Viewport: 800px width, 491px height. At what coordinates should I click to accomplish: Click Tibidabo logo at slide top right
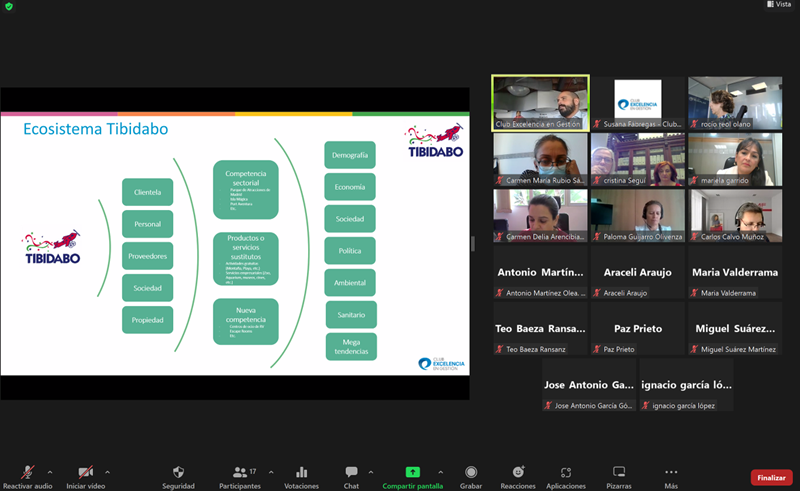(435, 140)
